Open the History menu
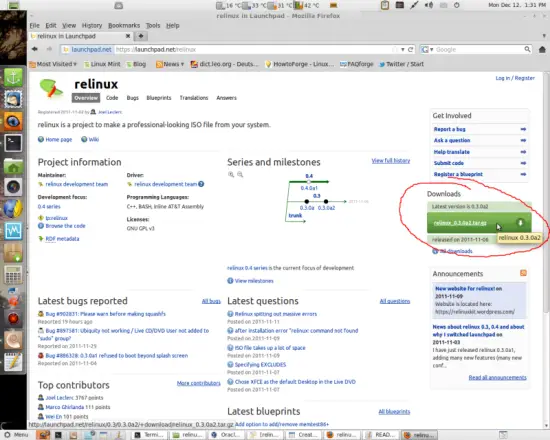Screen dimensions: 550x440 92,25
